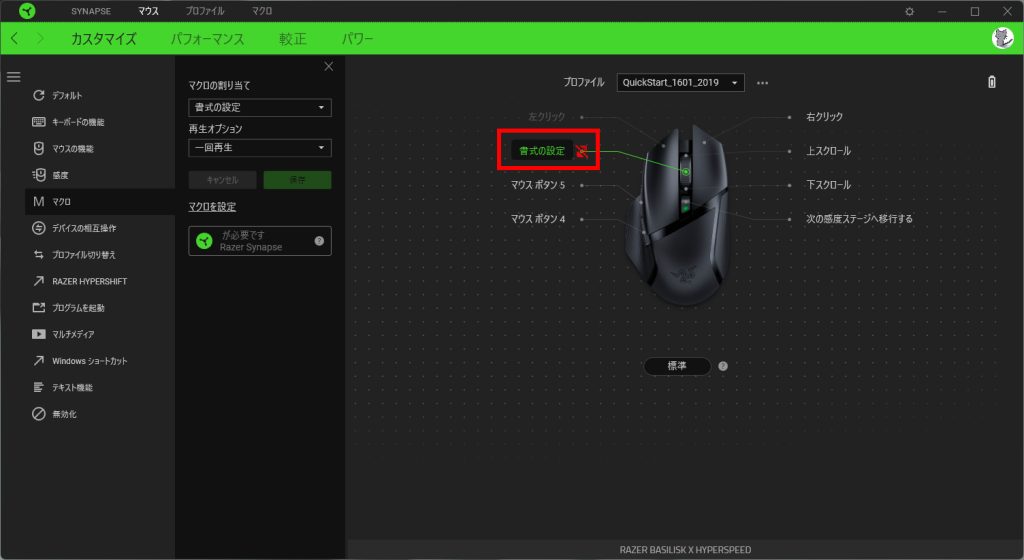Screen dimensions: 1024x560
Task: Switch to プロファイル top tab
Action: [204, 11]
